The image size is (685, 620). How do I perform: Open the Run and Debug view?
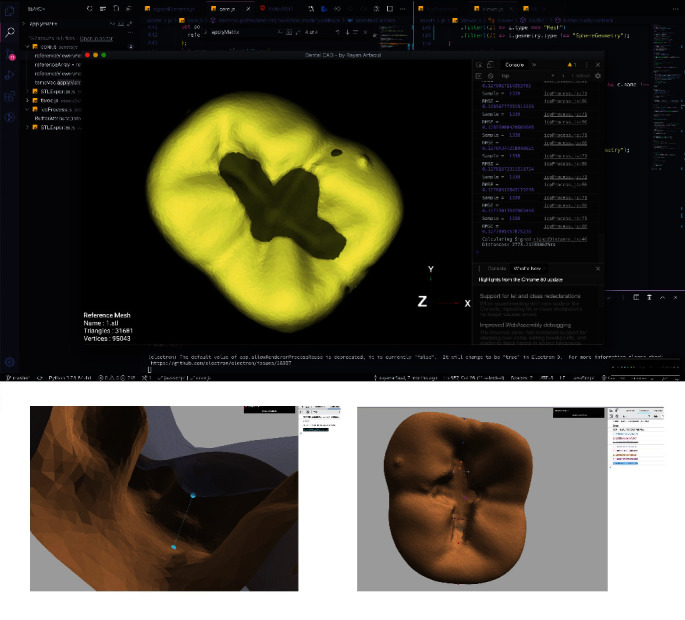click(10, 75)
